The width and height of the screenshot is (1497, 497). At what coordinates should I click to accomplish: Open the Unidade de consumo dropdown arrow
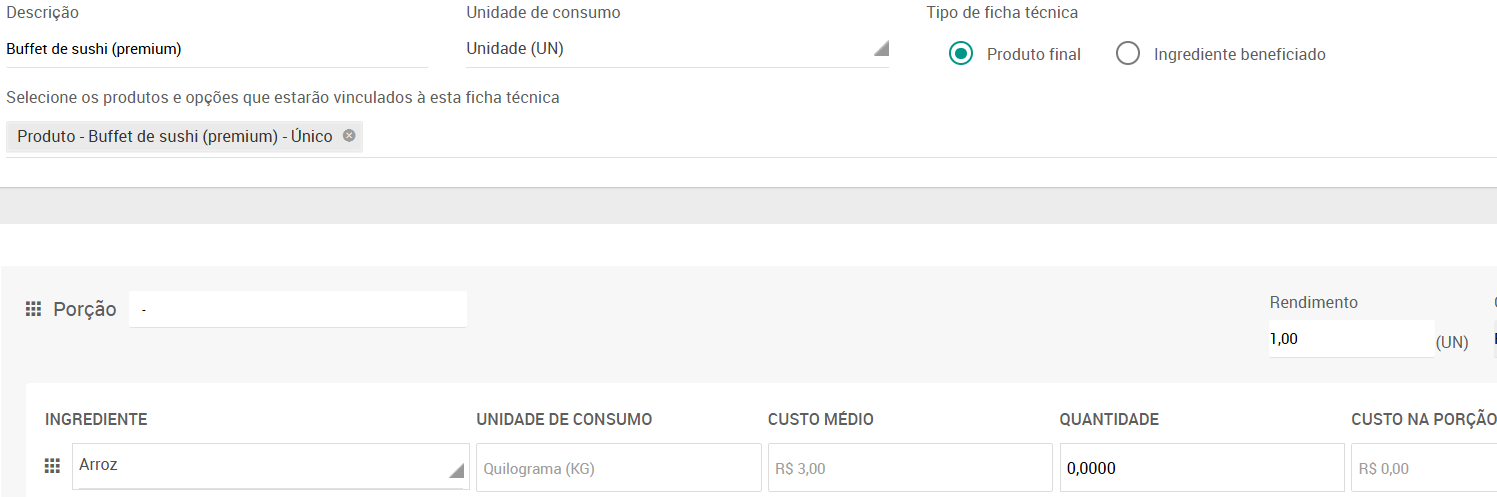pos(880,49)
